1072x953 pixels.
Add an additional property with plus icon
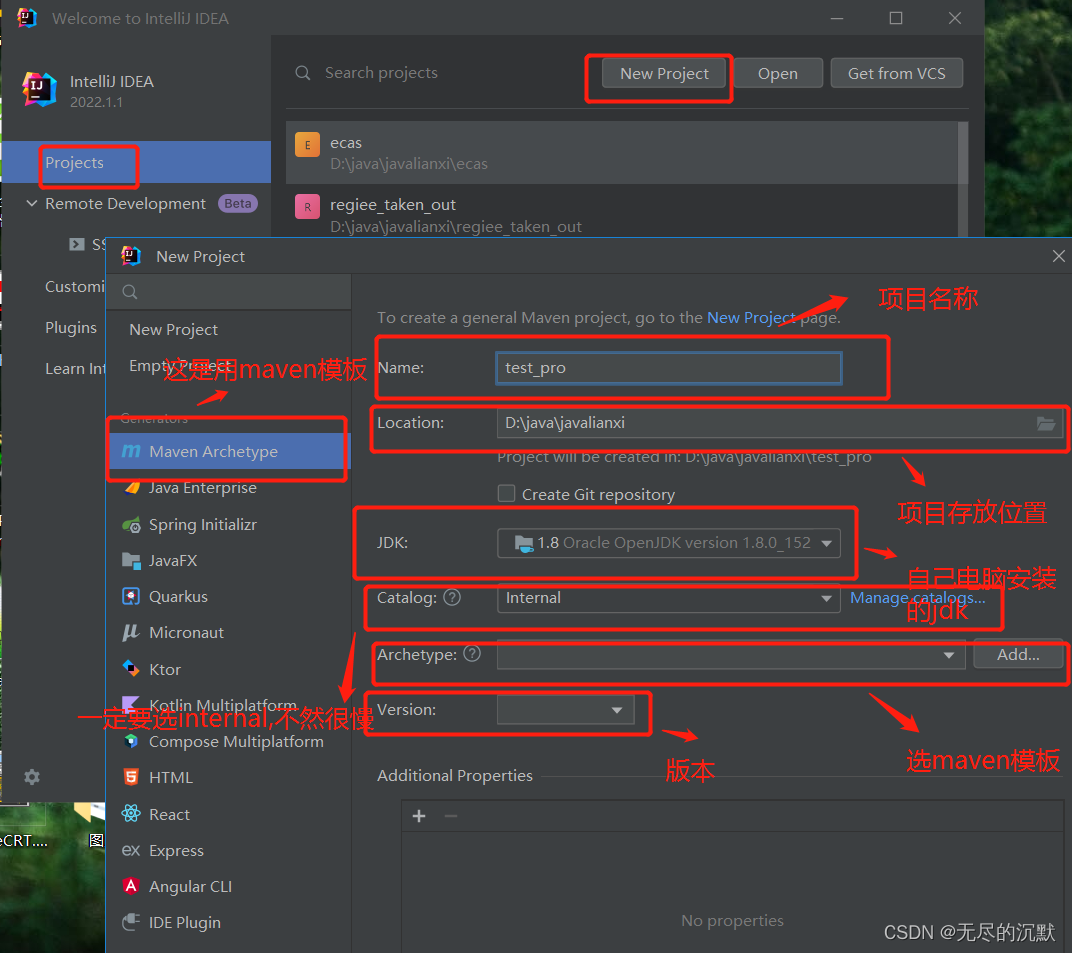[419, 816]
